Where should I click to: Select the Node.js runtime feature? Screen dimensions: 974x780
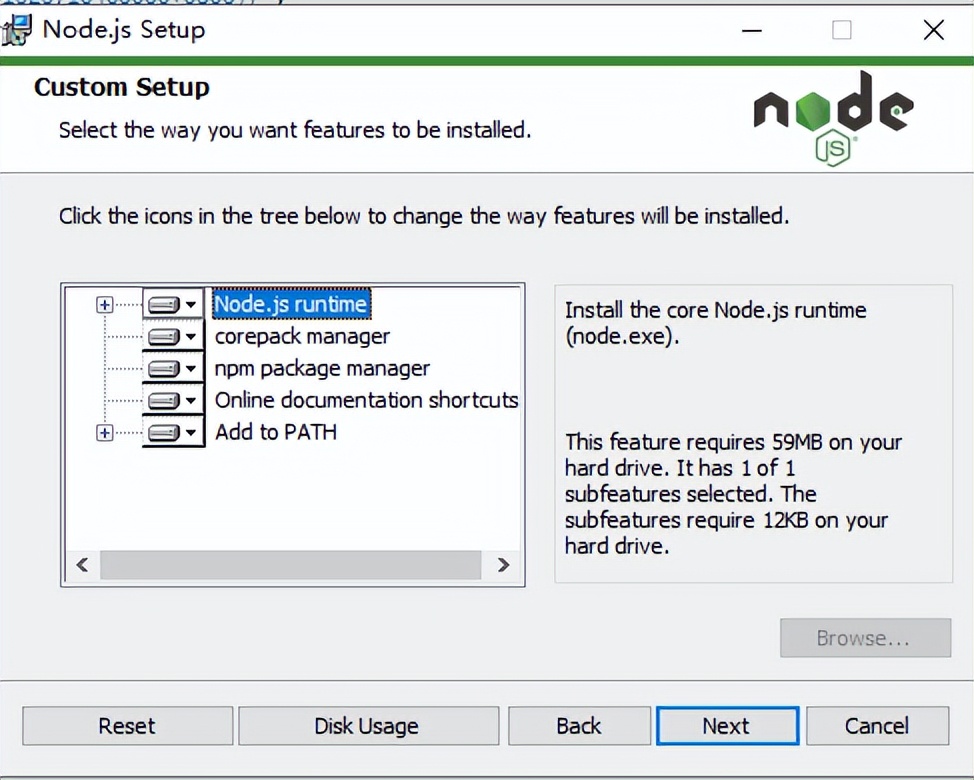click(x=291, y=304)
